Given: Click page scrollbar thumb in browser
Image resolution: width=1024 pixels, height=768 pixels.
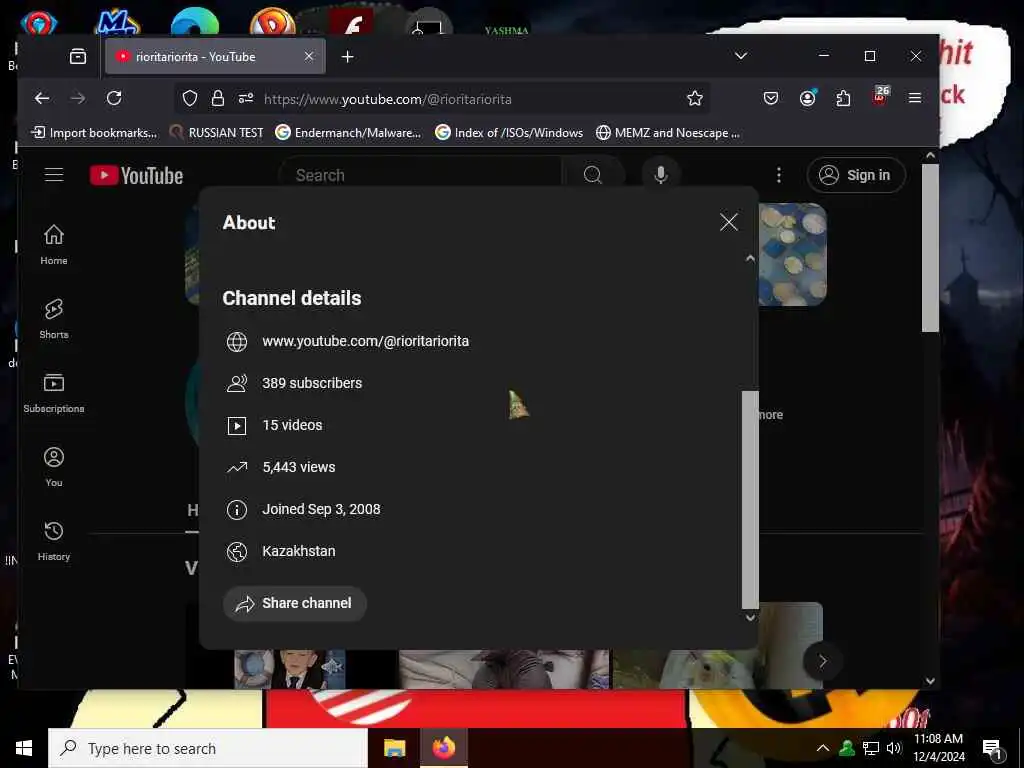Looking at the screenshot, I should click(930, 248).
